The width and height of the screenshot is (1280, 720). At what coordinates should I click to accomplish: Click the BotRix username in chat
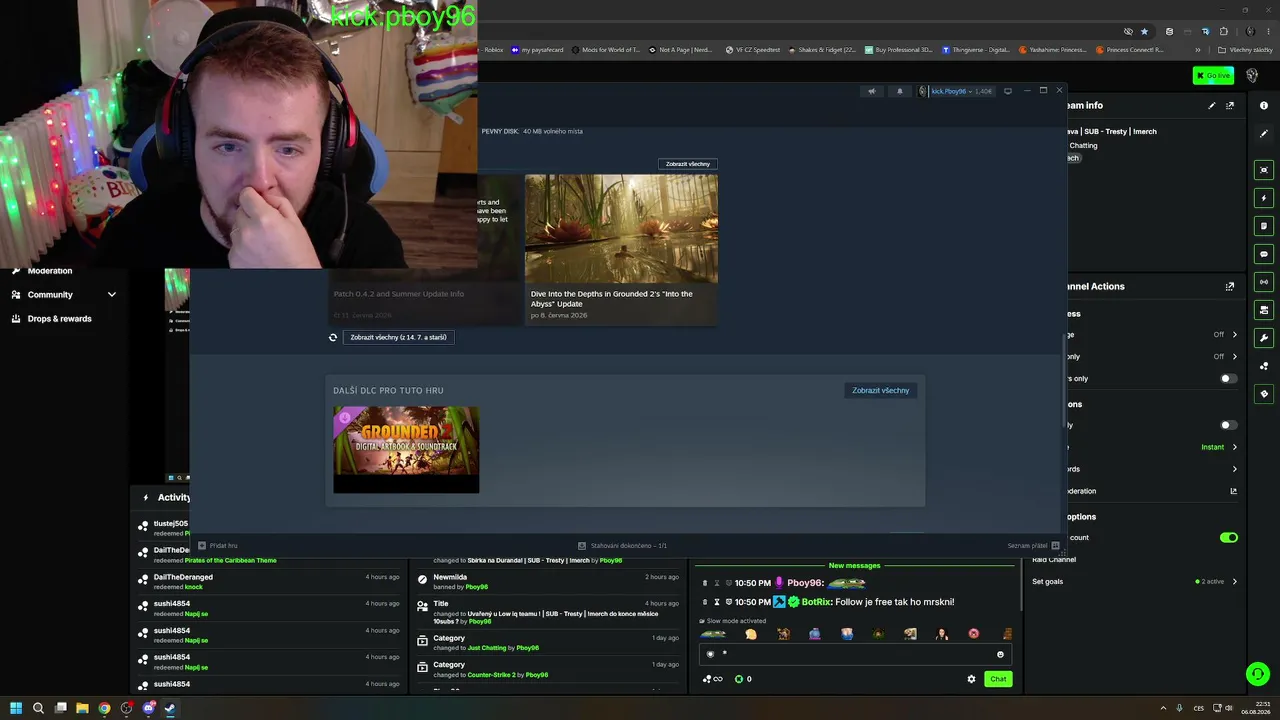click(817, 602)
